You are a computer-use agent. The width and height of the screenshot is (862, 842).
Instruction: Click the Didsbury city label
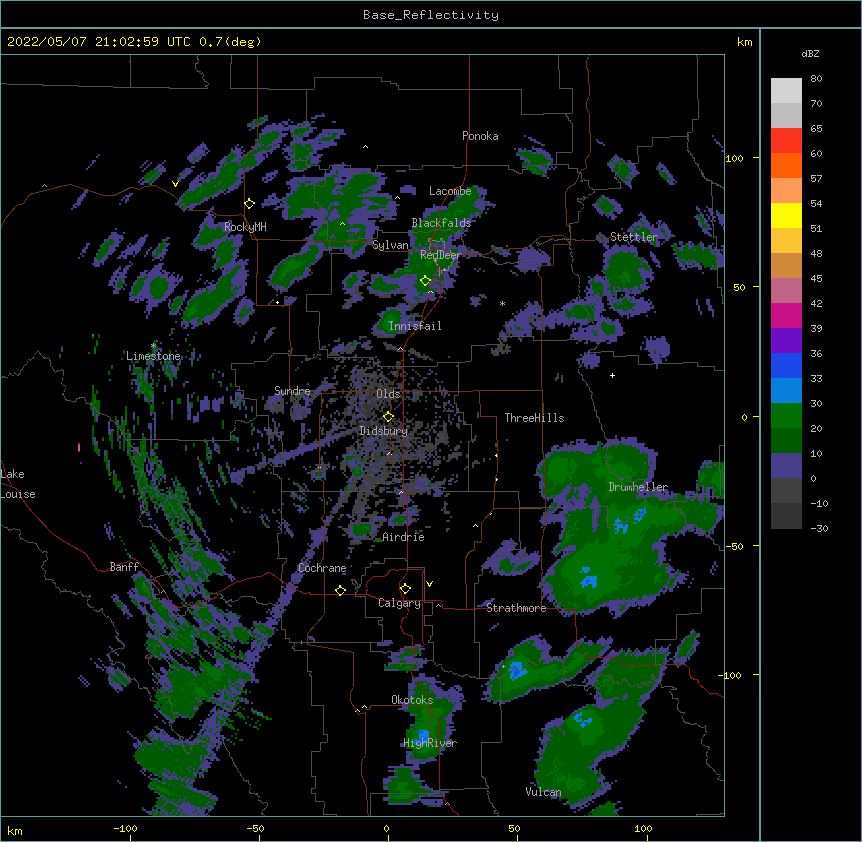click(384, 431)
